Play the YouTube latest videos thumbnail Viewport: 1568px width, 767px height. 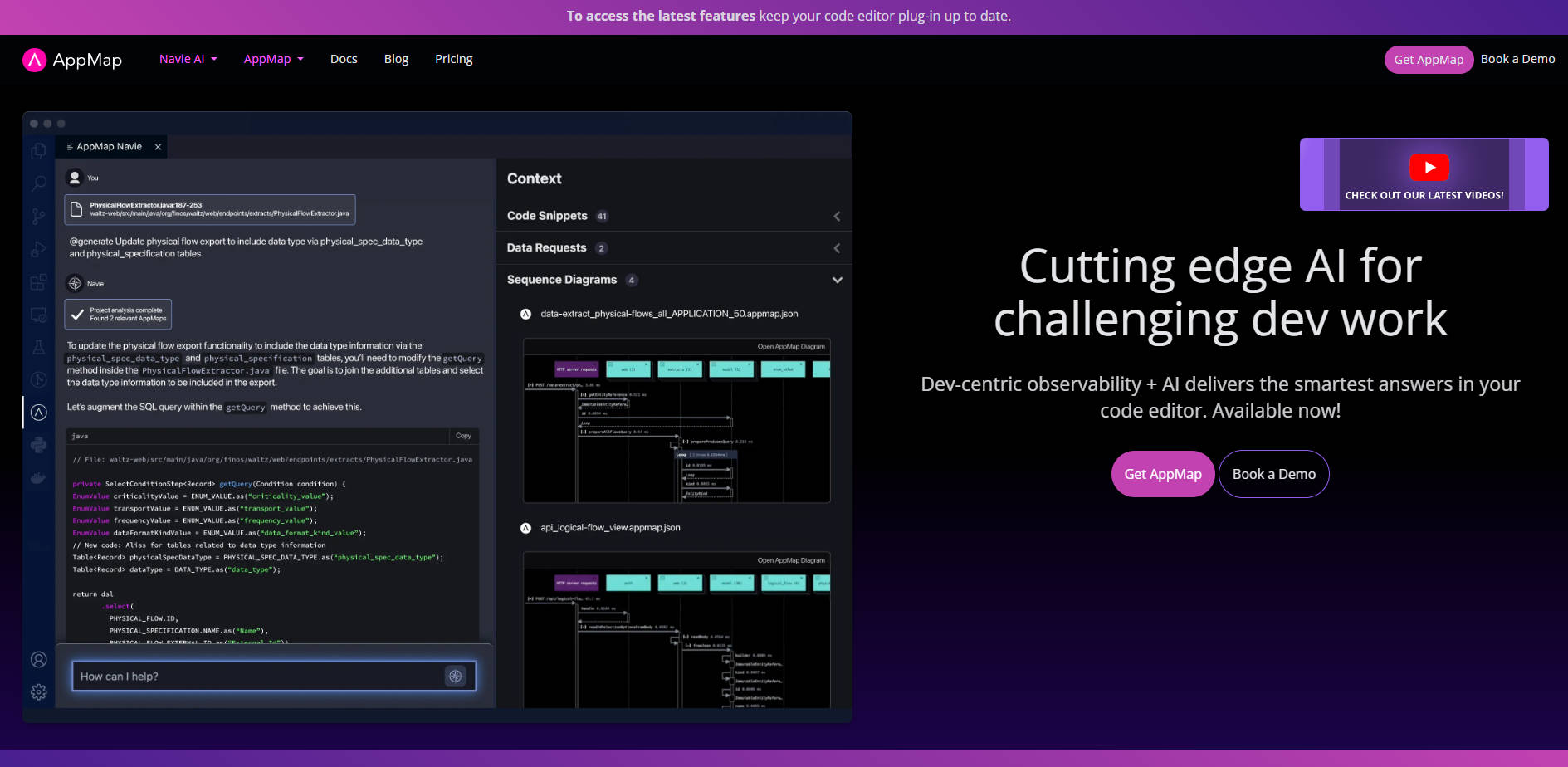[1429, 168]
